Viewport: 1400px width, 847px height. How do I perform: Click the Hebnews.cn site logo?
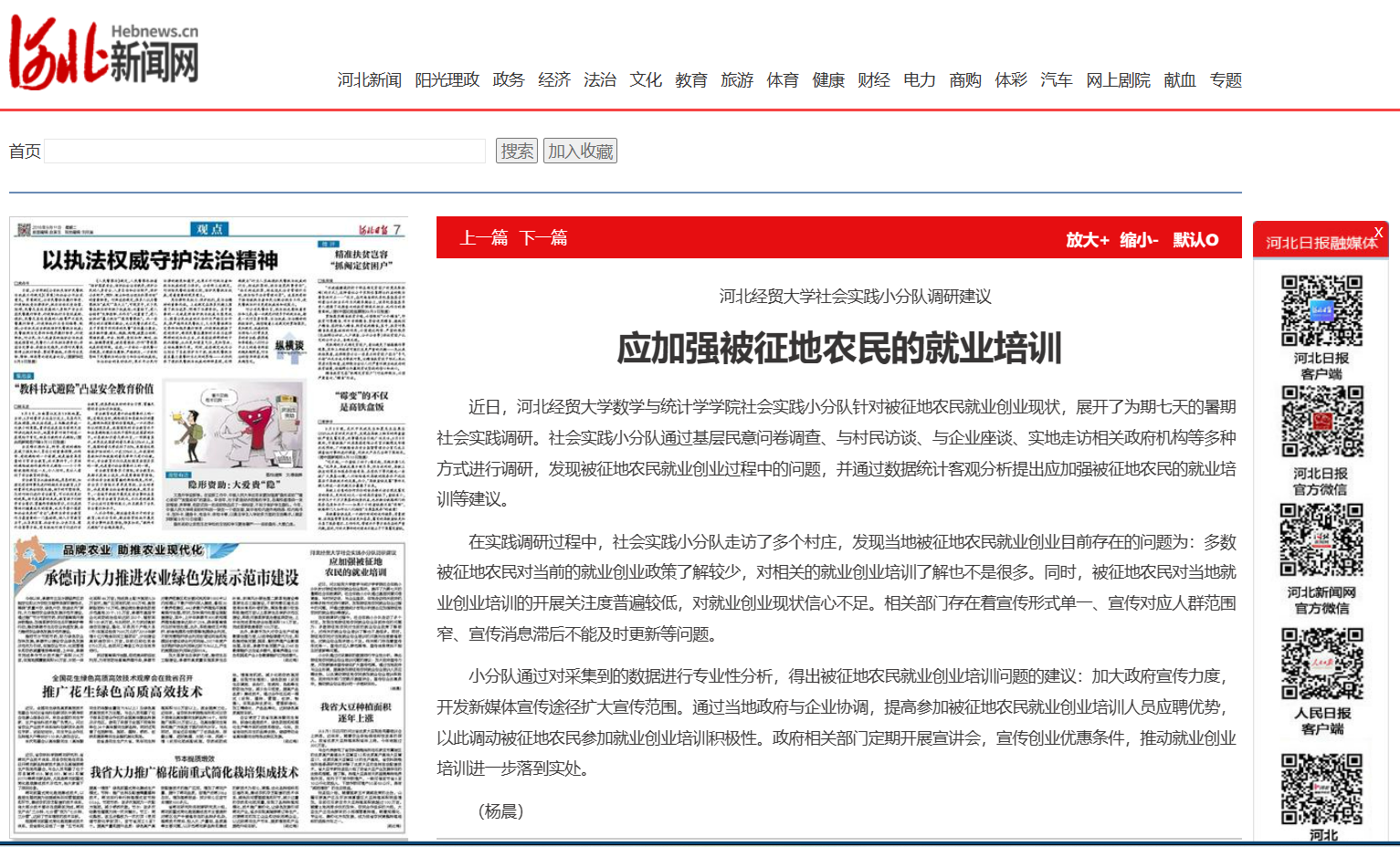coord(104,53)
